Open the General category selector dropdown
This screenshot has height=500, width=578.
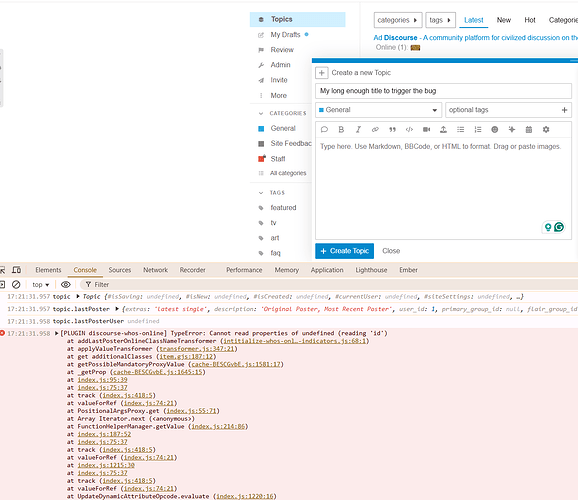[x=378, y=110]
